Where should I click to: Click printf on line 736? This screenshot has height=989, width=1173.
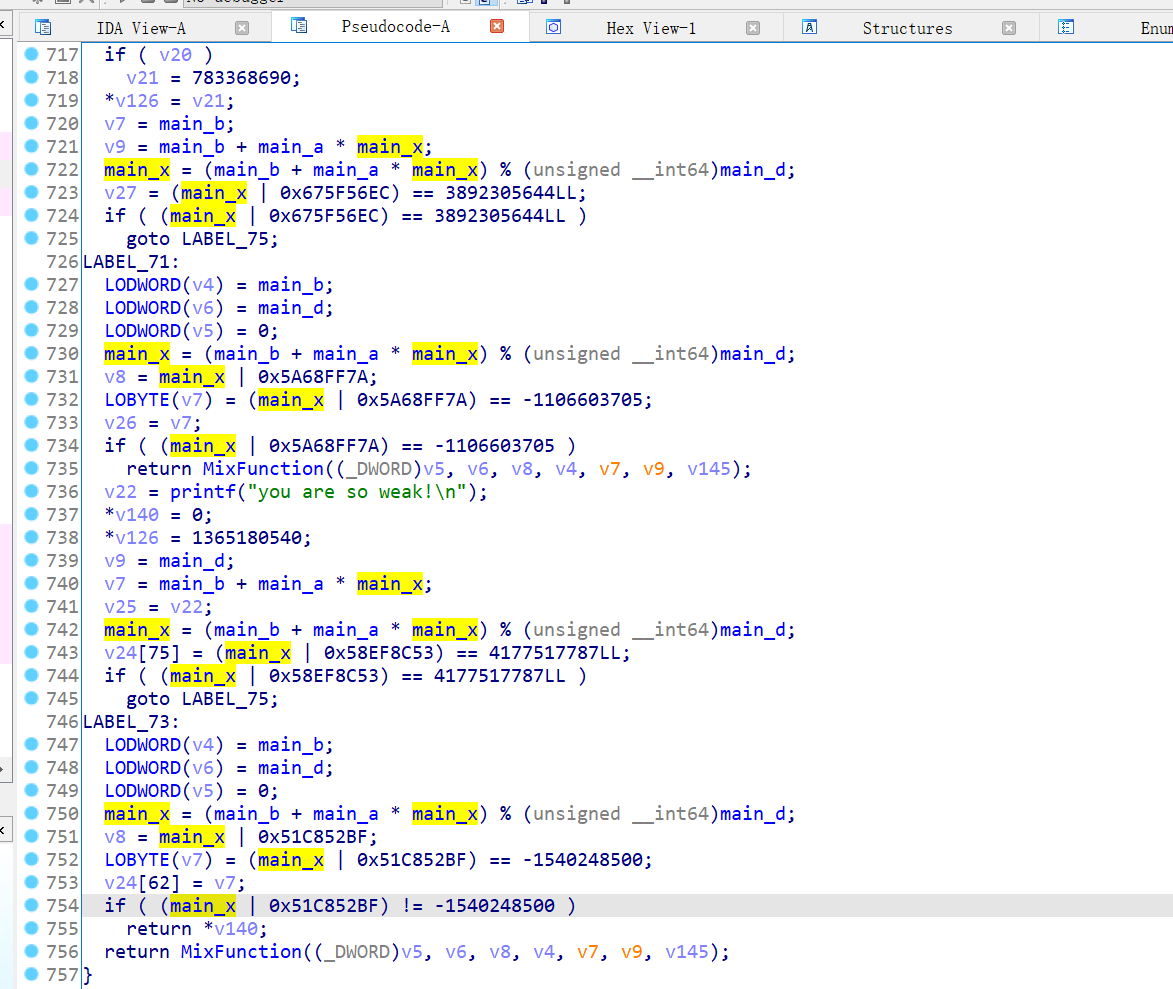(x=203, y=492)
